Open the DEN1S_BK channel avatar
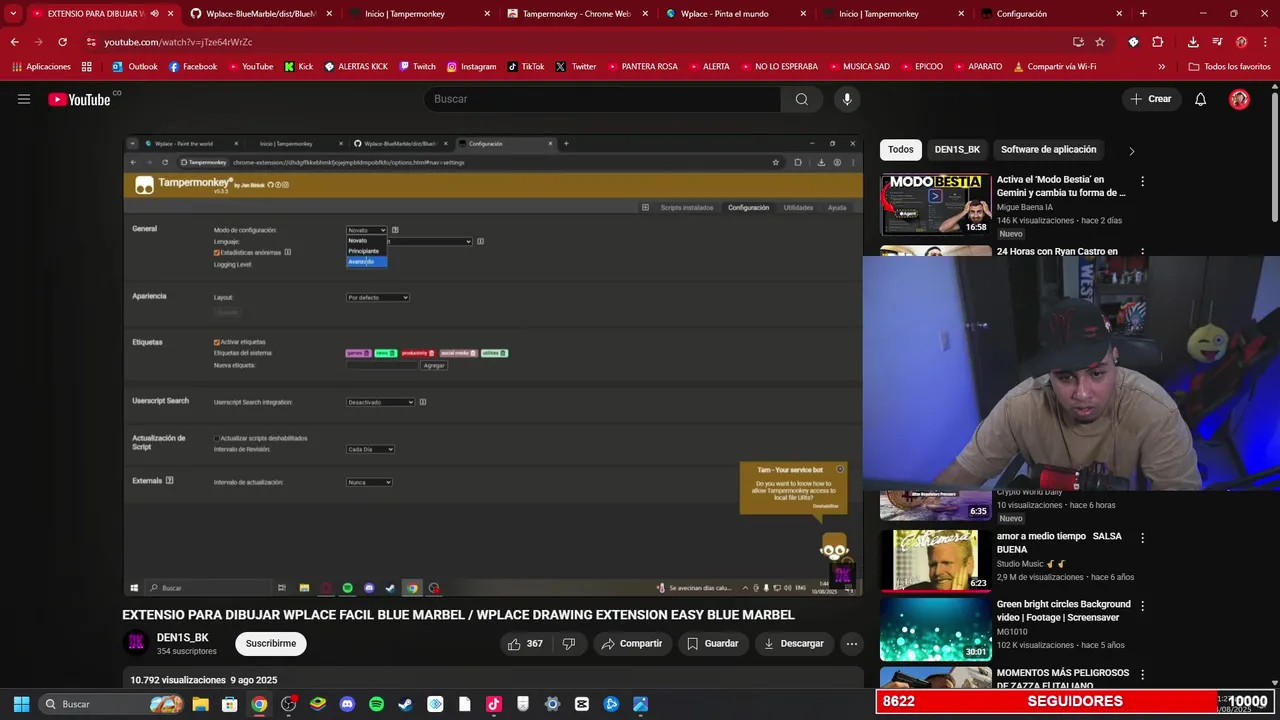Screen dimensions: 1280x720 tap(136, 643)
